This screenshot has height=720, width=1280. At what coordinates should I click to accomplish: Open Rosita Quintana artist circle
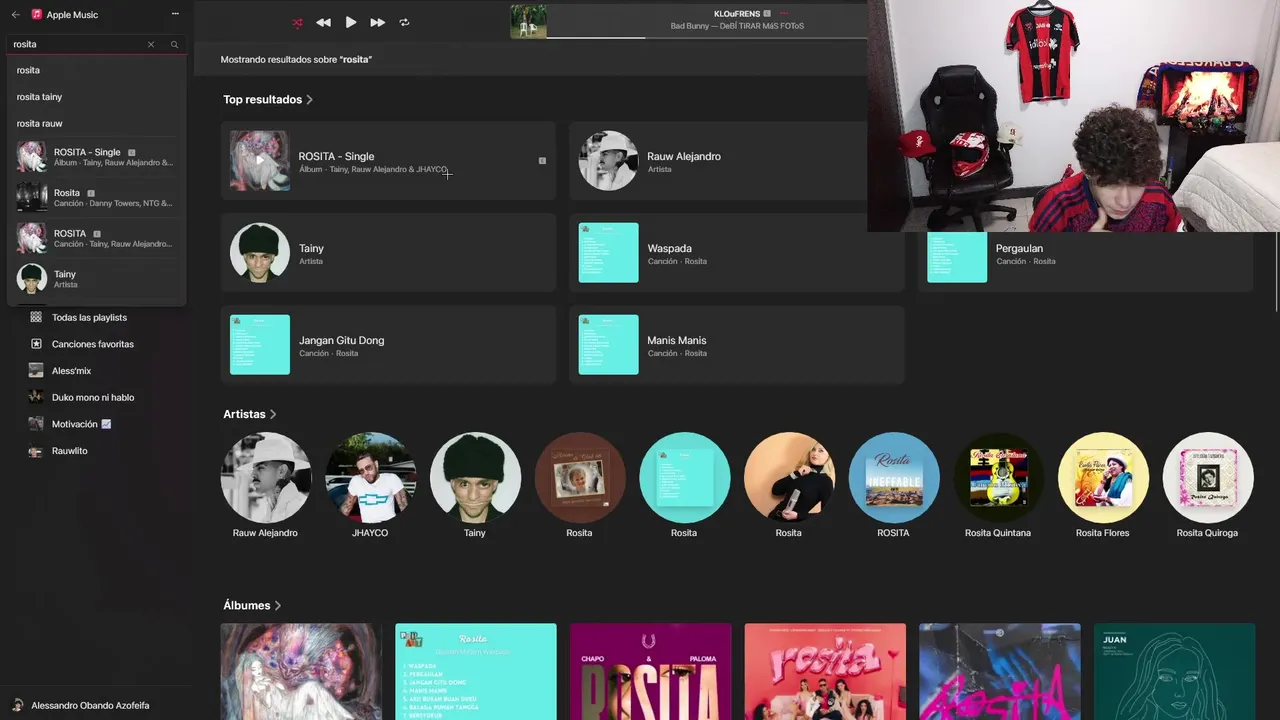998,477
